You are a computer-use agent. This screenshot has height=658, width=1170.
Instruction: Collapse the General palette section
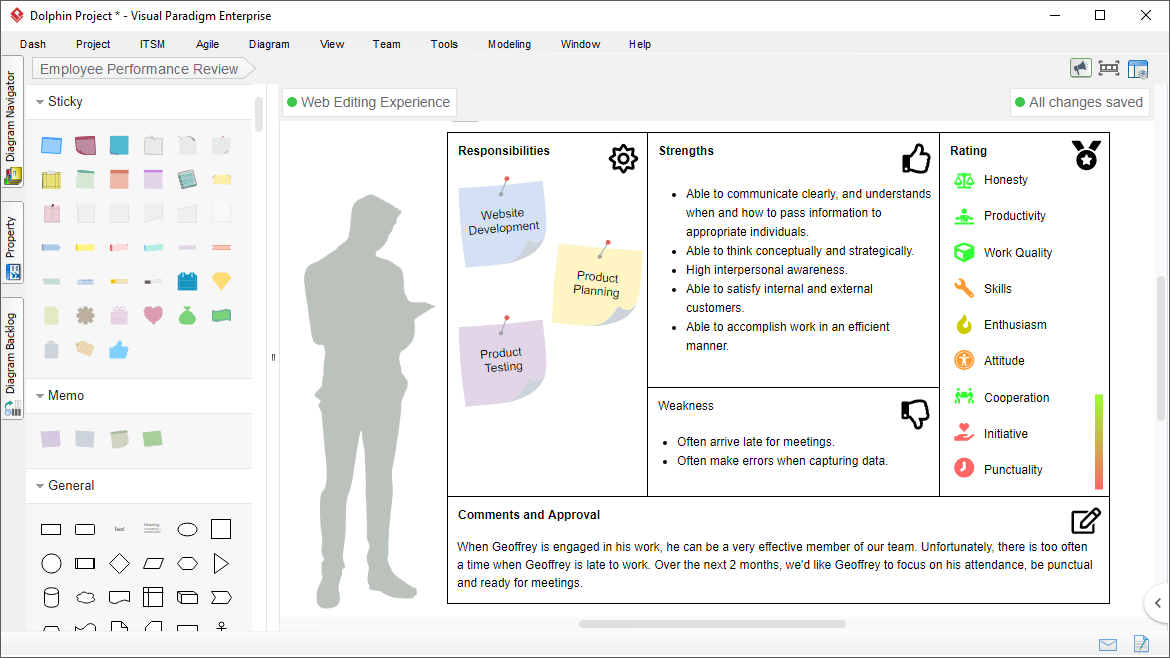[40, 486]
